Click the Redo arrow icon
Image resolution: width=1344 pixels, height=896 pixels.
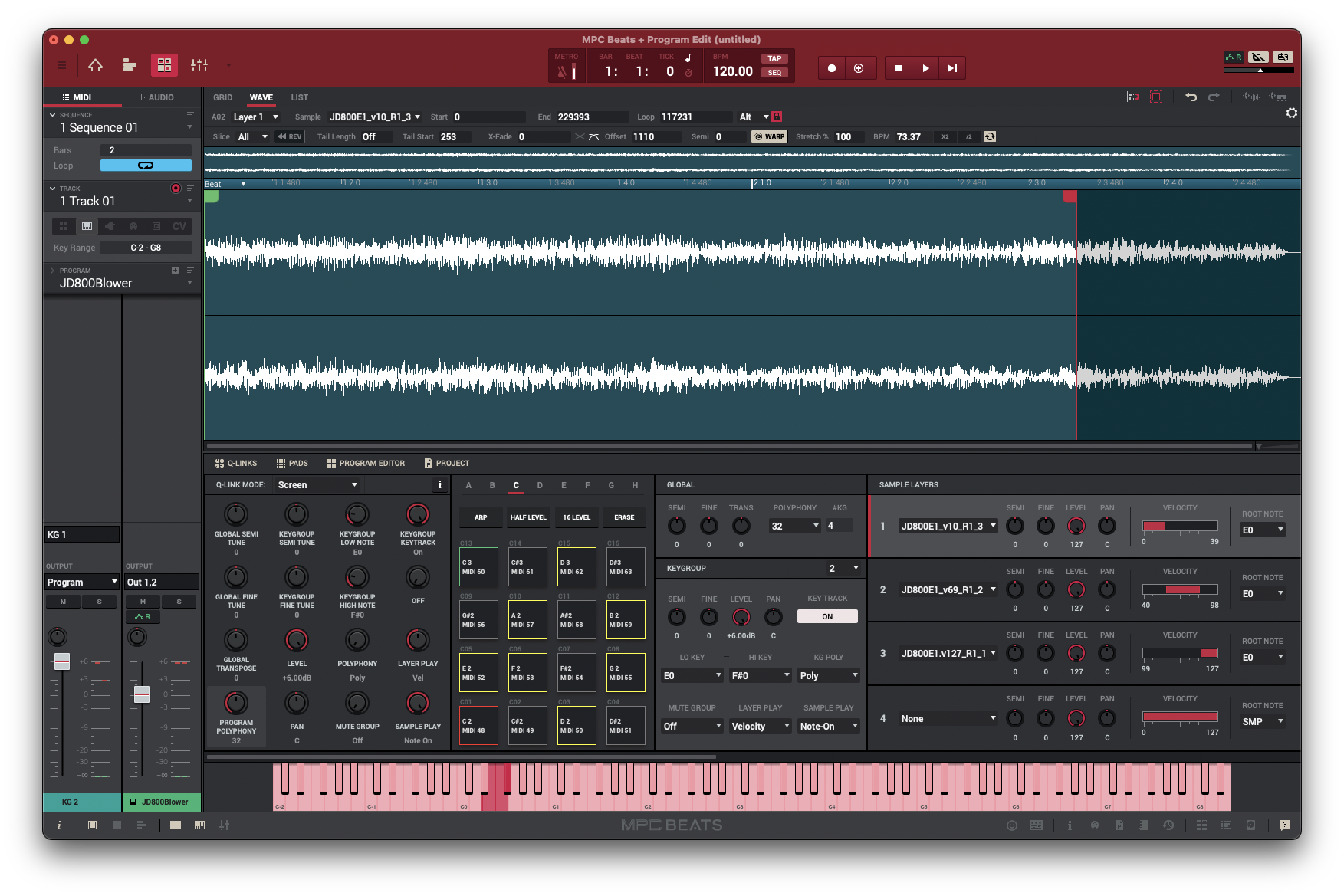coord(1214,97)
